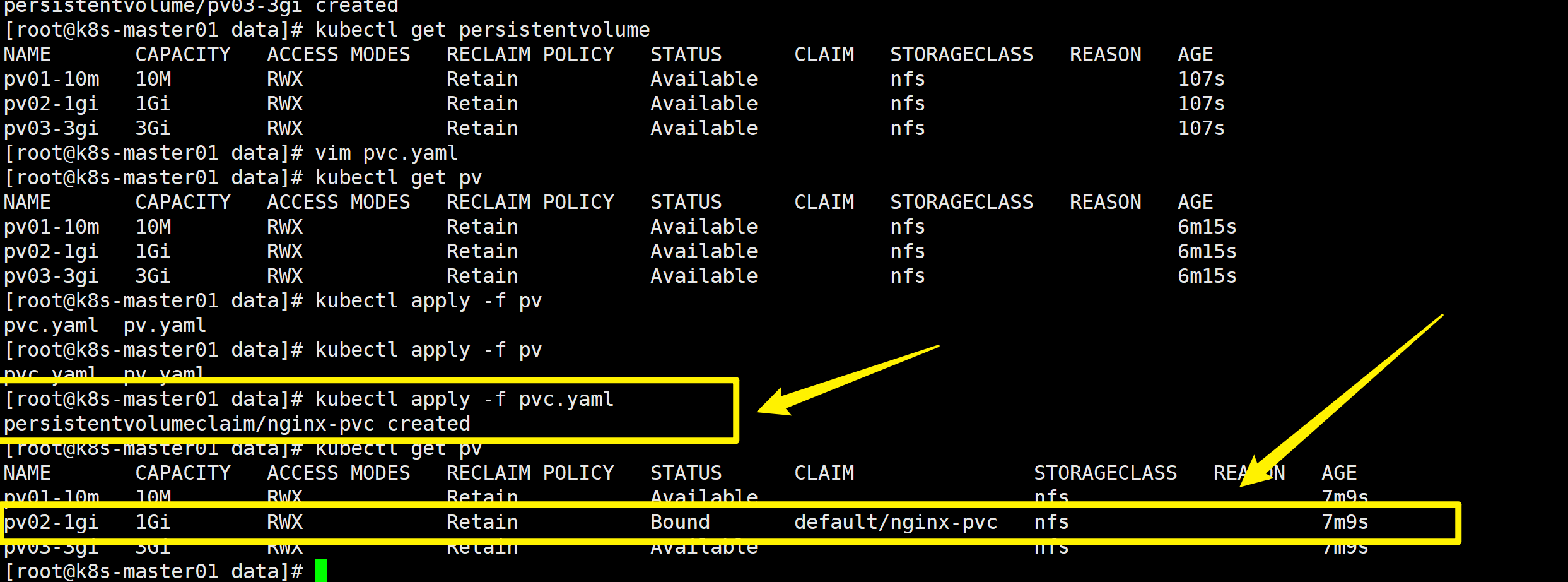
Task: Click "RWX" in the Bound pv02-1gi row
Action: point(285,523)
